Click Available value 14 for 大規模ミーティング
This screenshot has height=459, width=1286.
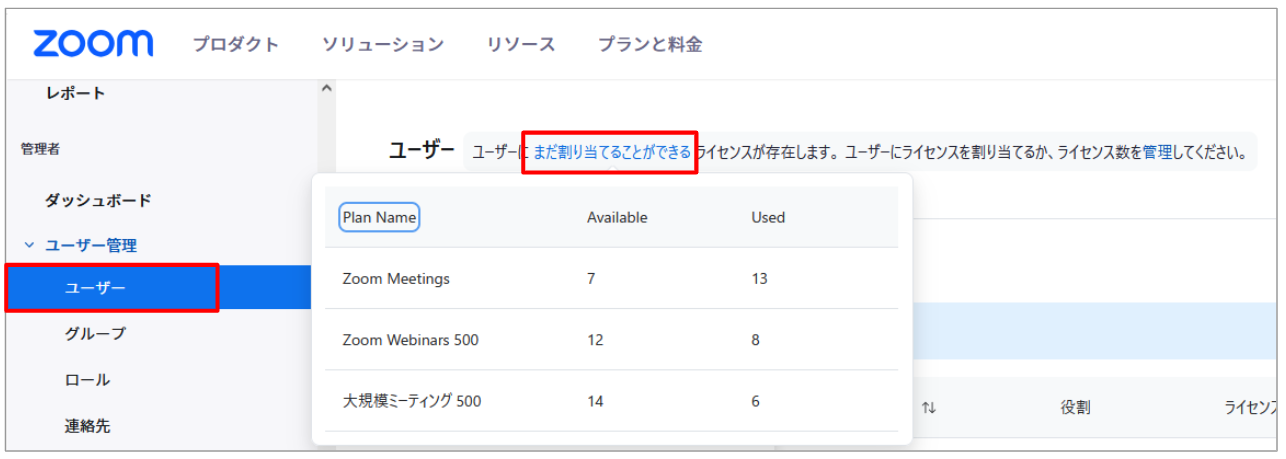coord(595,401)
